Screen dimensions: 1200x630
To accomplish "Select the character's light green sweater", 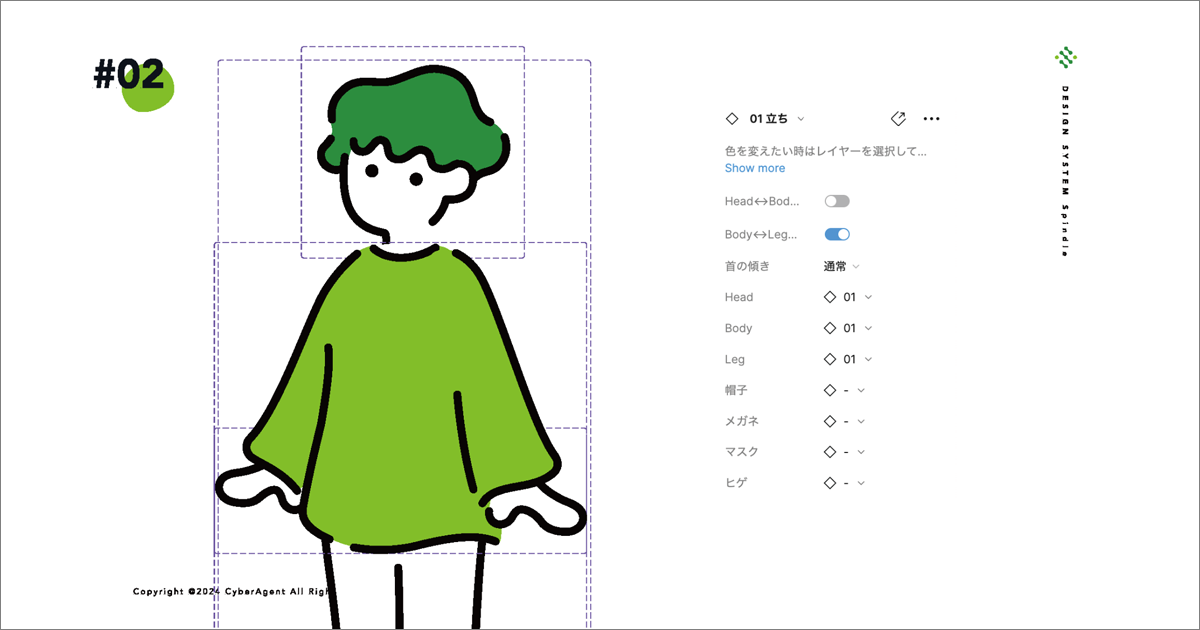I will coord(400,400).
